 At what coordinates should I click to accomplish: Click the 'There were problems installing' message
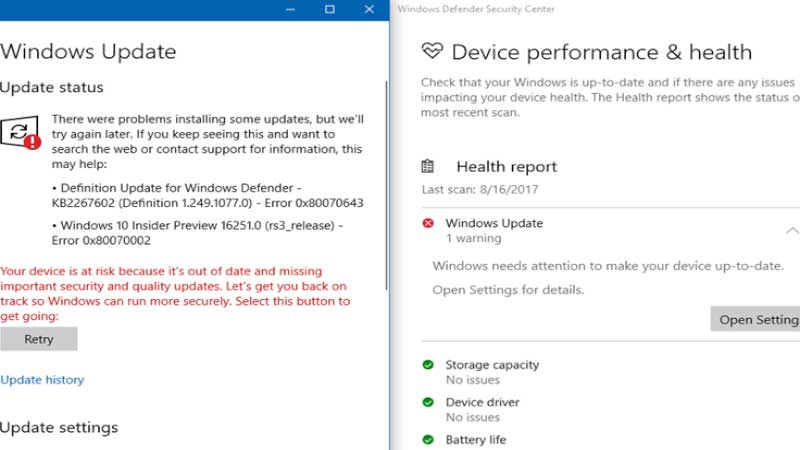pos(208,141)
